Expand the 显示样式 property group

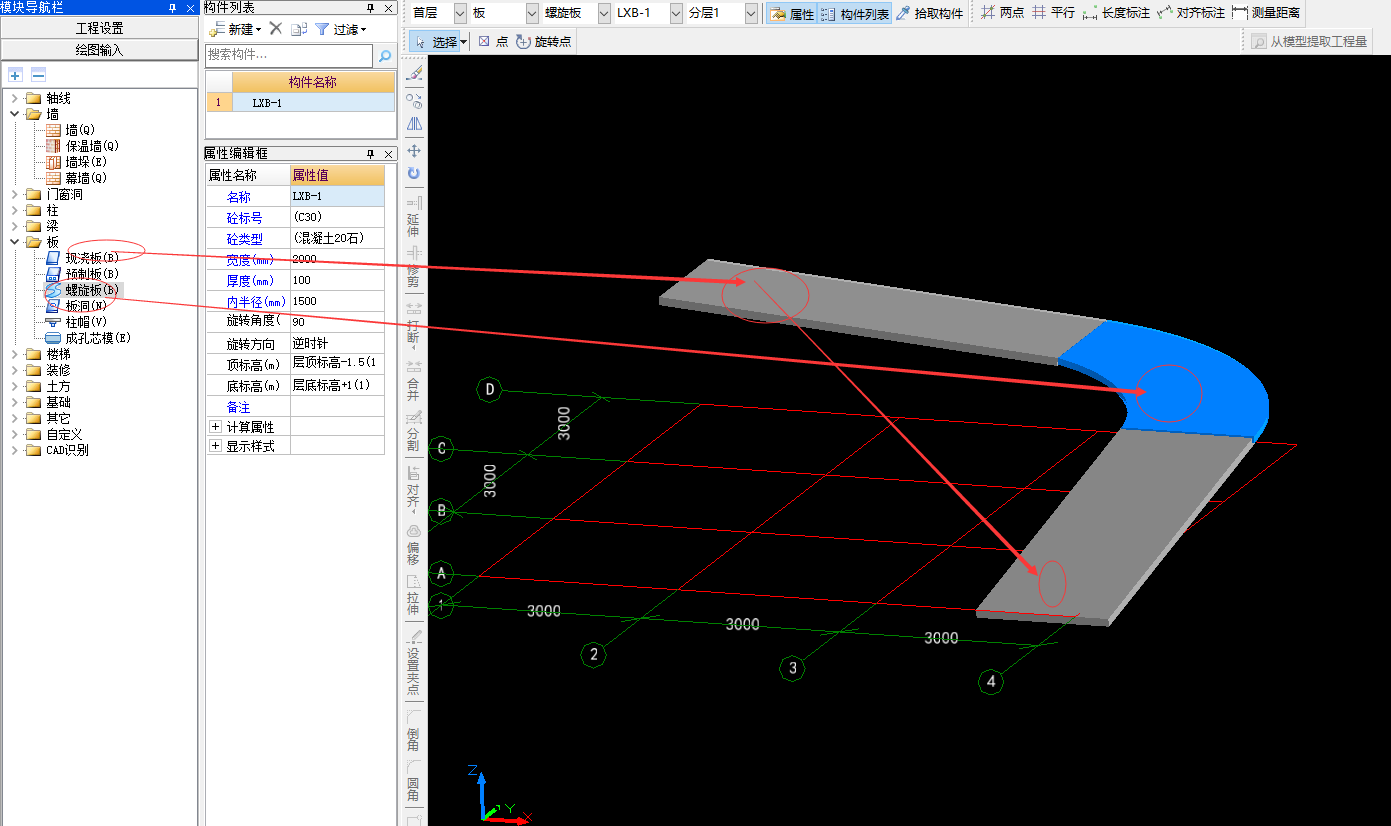tap(215, 446)
